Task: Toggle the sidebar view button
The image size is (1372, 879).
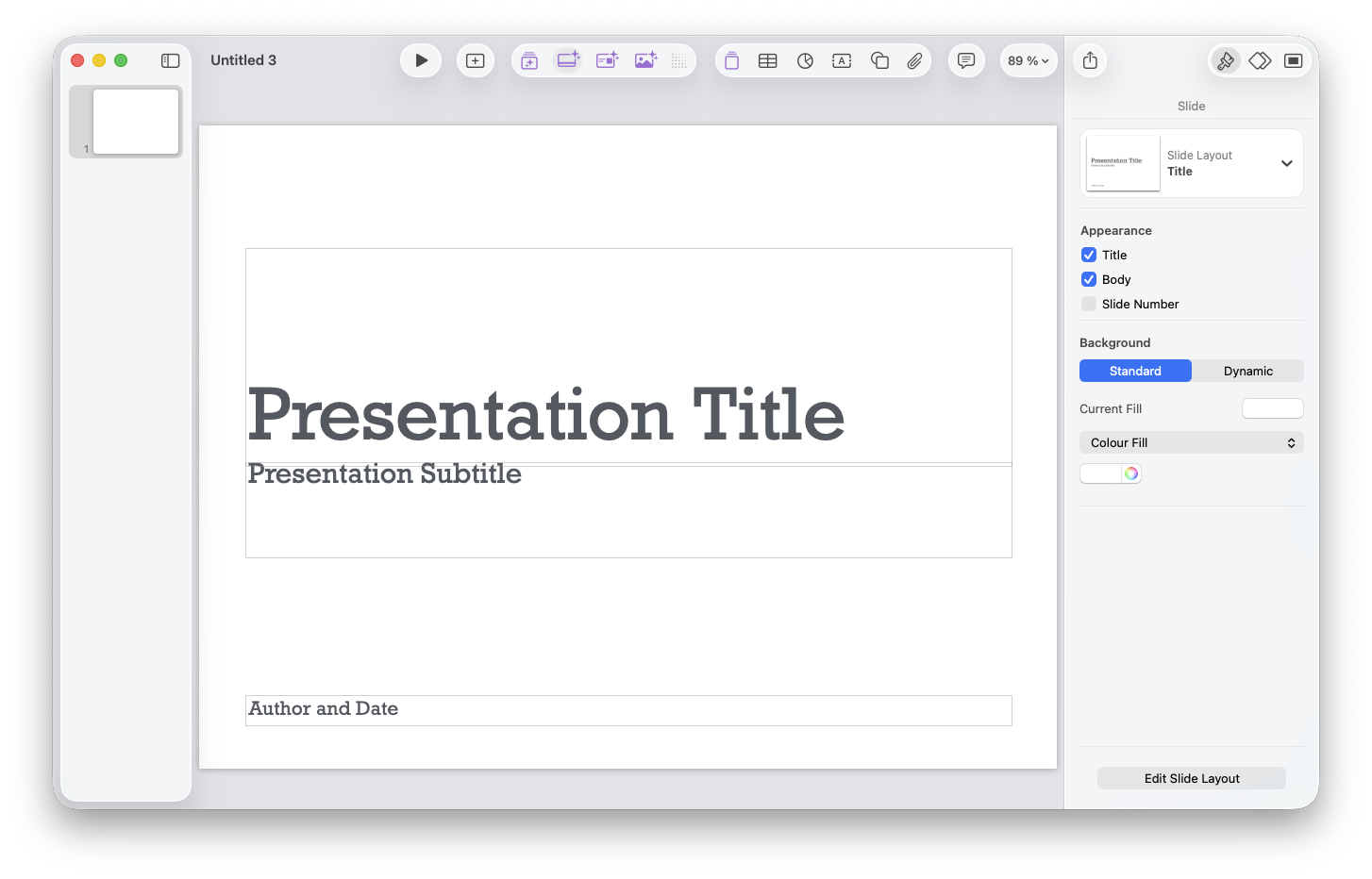Action: [171, 60]
